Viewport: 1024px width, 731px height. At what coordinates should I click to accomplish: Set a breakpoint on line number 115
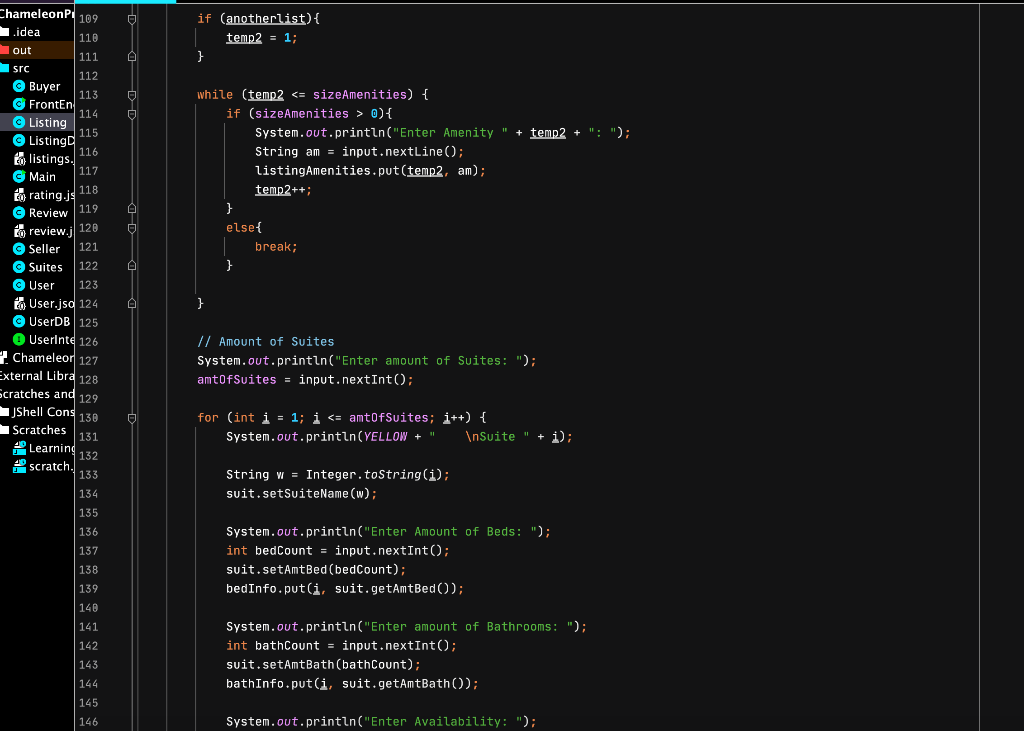88,133
